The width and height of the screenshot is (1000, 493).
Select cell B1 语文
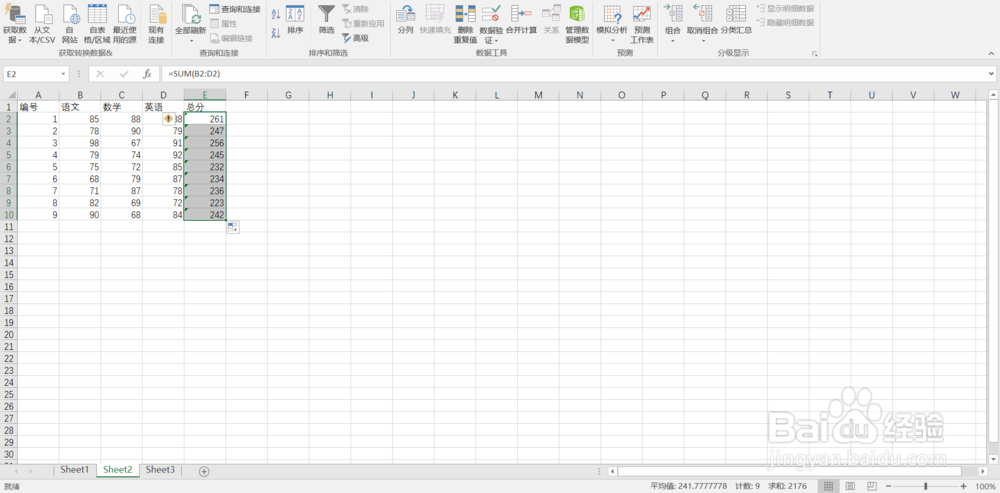coord(80,107)
